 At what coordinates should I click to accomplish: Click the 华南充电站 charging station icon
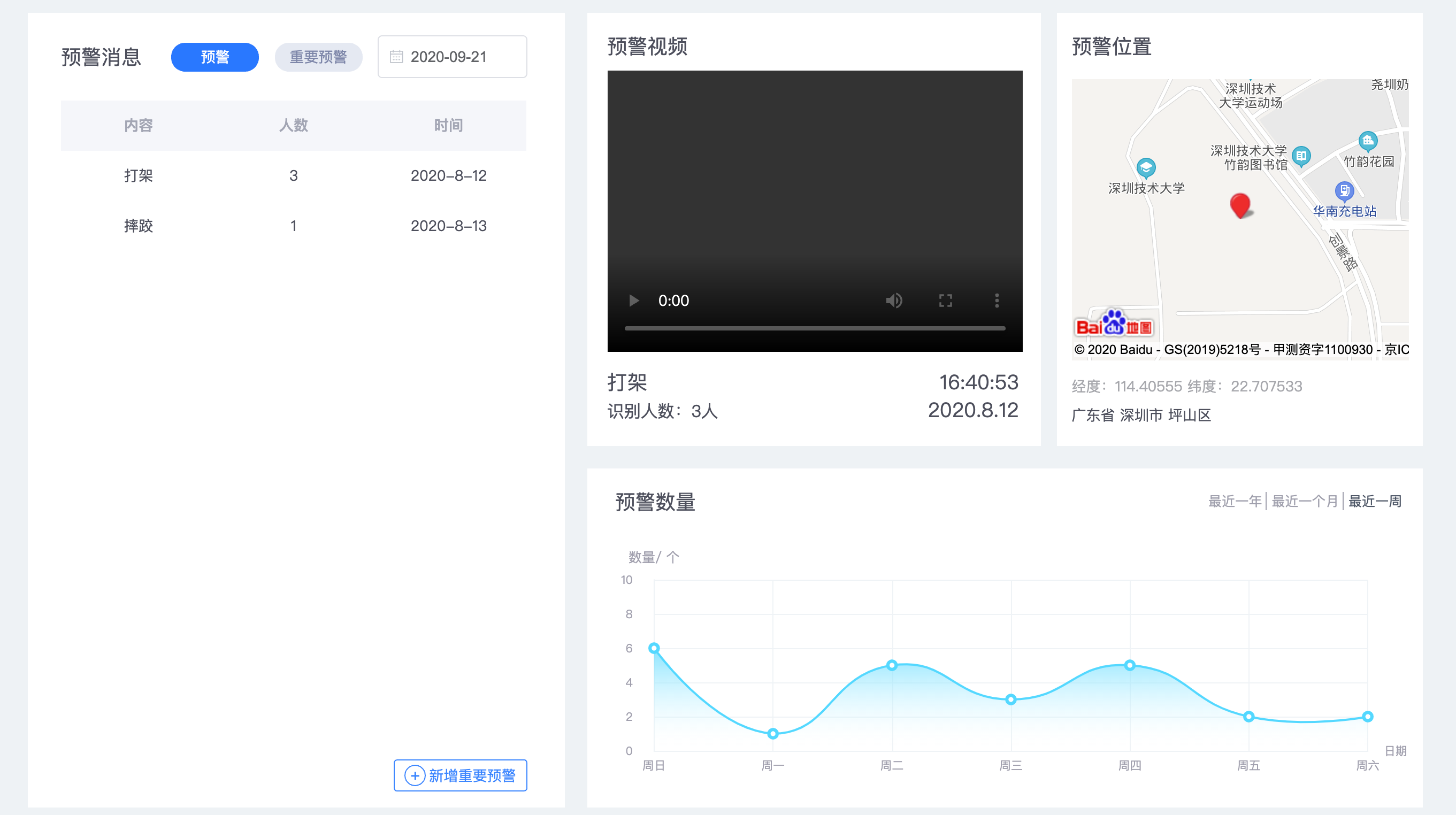click(x=1344, y=191)
